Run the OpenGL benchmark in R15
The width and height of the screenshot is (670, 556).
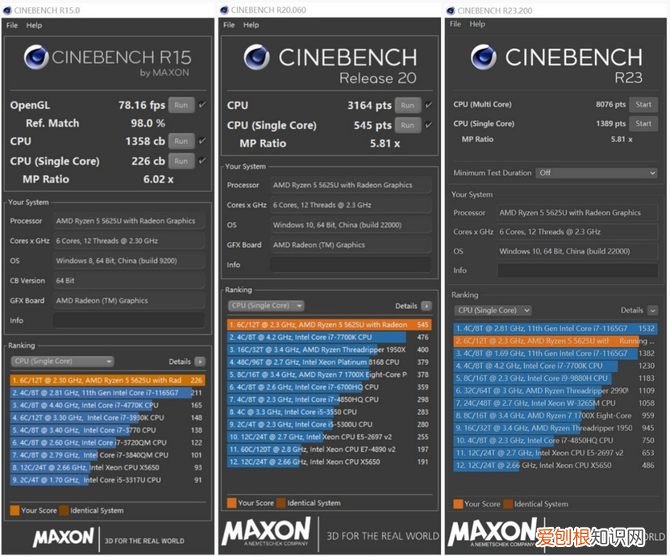coord(181,104)
